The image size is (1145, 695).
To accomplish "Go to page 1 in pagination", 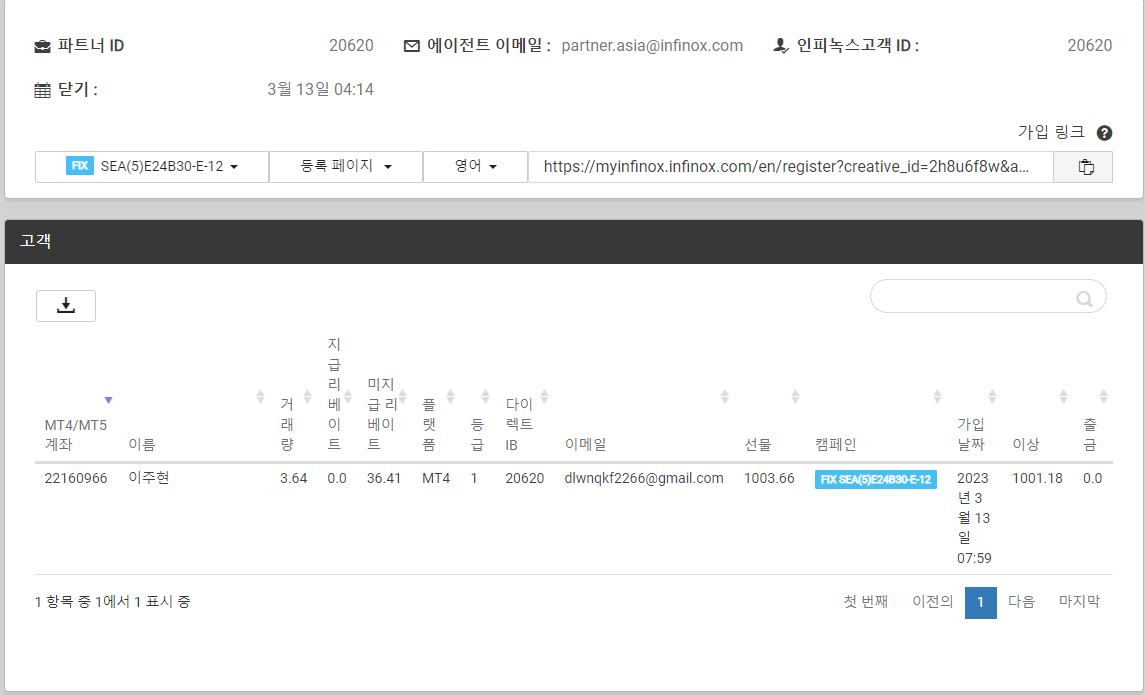I will click(980, 602).
